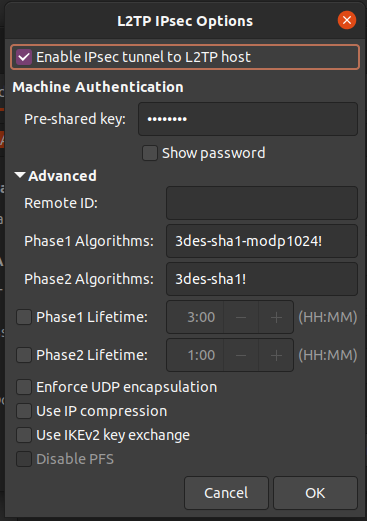Decrease Phase2 Lifetime with minus button
Image resolution: width=367 pixels, height=521 pixels.
(241, 355)
